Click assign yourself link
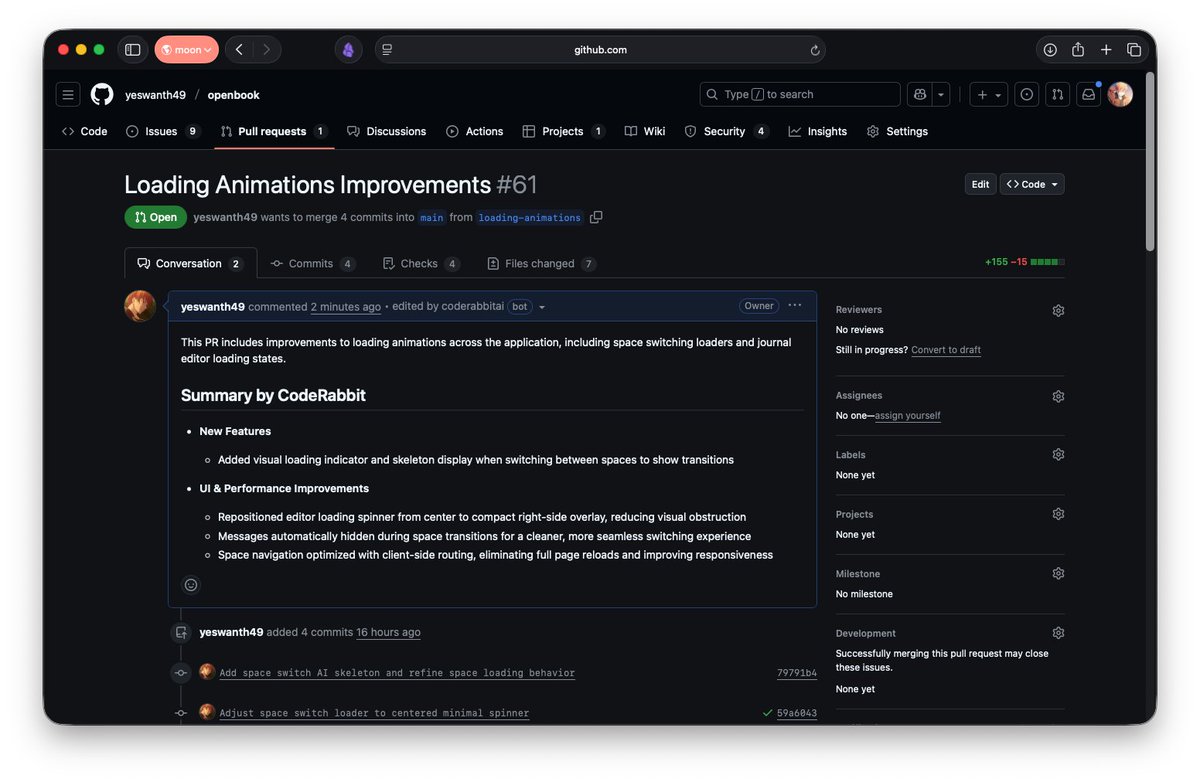The height and width of the screenshot is (782, 1200). pyautogui.click(x=907, y=416)
